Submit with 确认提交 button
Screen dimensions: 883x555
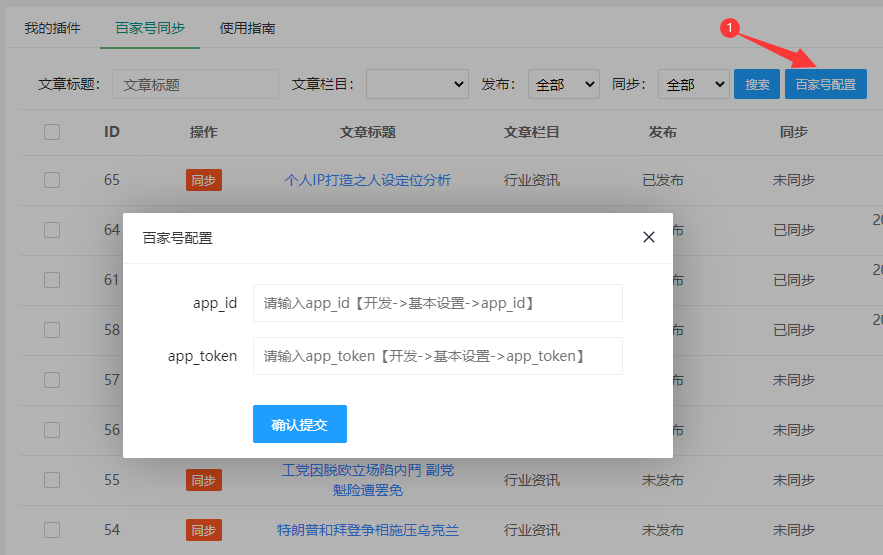[x=300, y=424]
